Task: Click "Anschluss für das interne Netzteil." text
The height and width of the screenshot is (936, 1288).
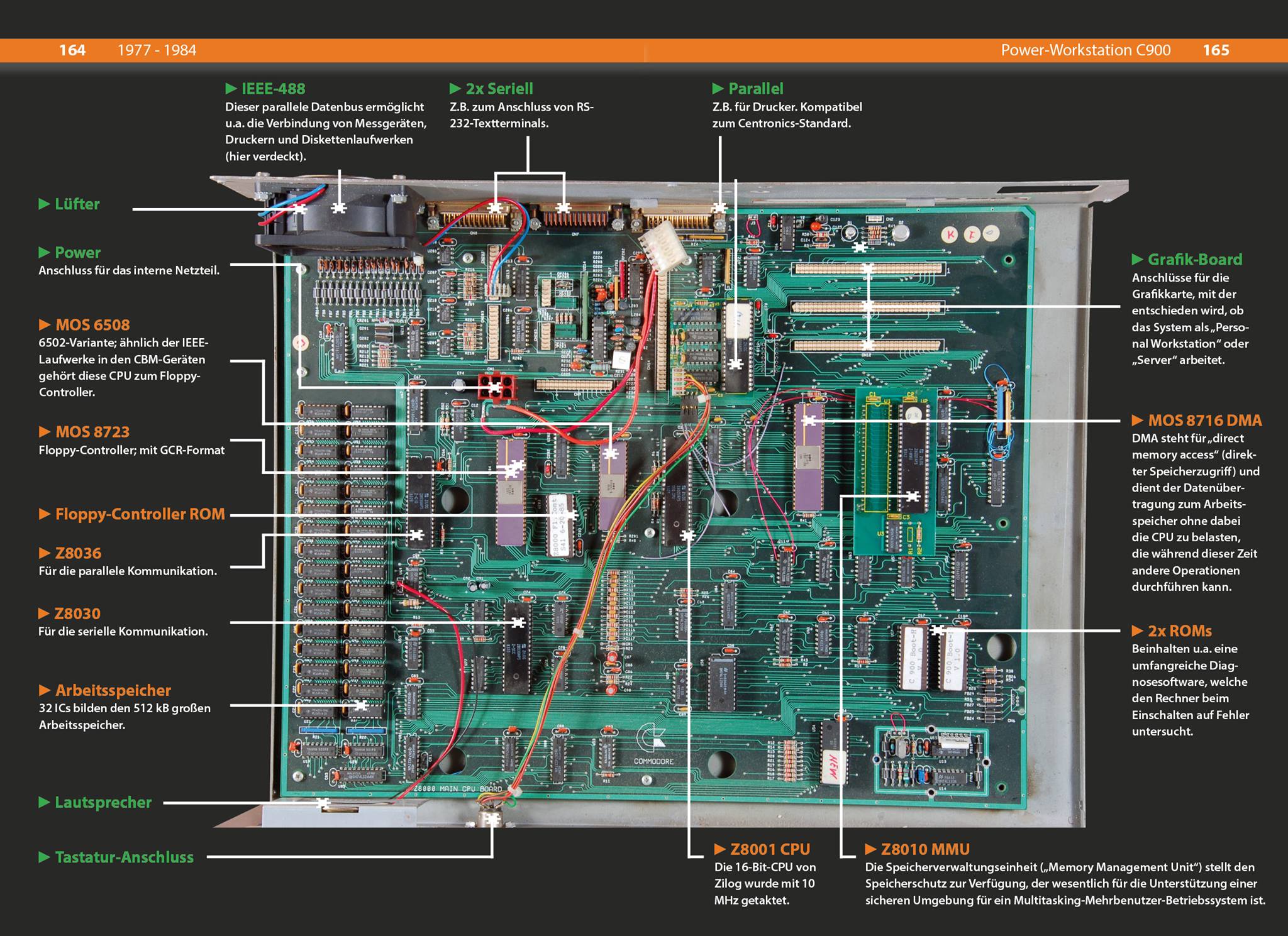Action: tap(129, 271)
